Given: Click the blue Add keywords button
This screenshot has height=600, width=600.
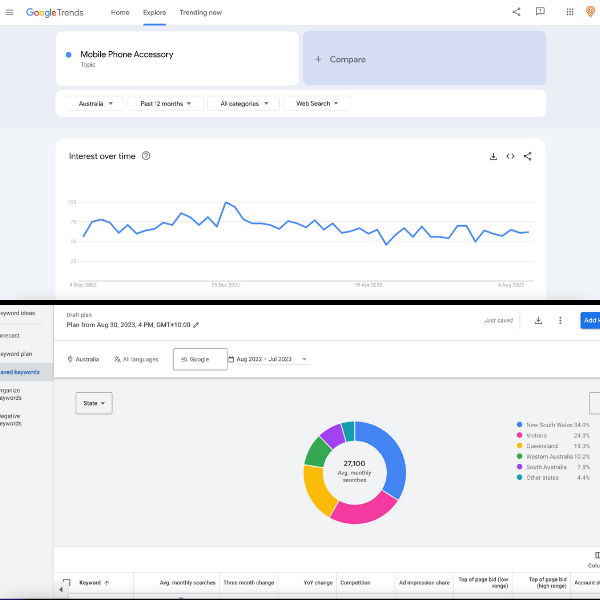Looking at the screenshot, I should 590,320.
